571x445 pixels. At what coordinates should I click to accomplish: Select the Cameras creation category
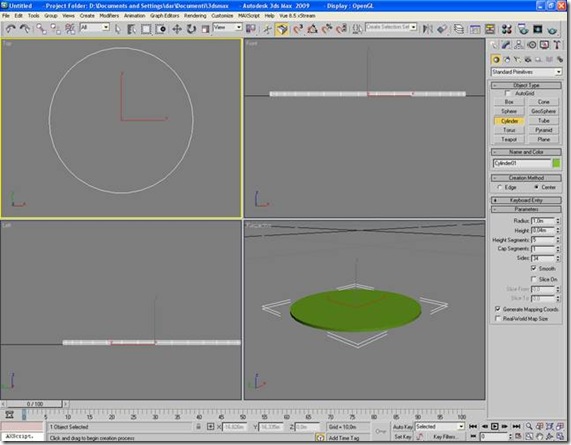click(x=528, y=59)
